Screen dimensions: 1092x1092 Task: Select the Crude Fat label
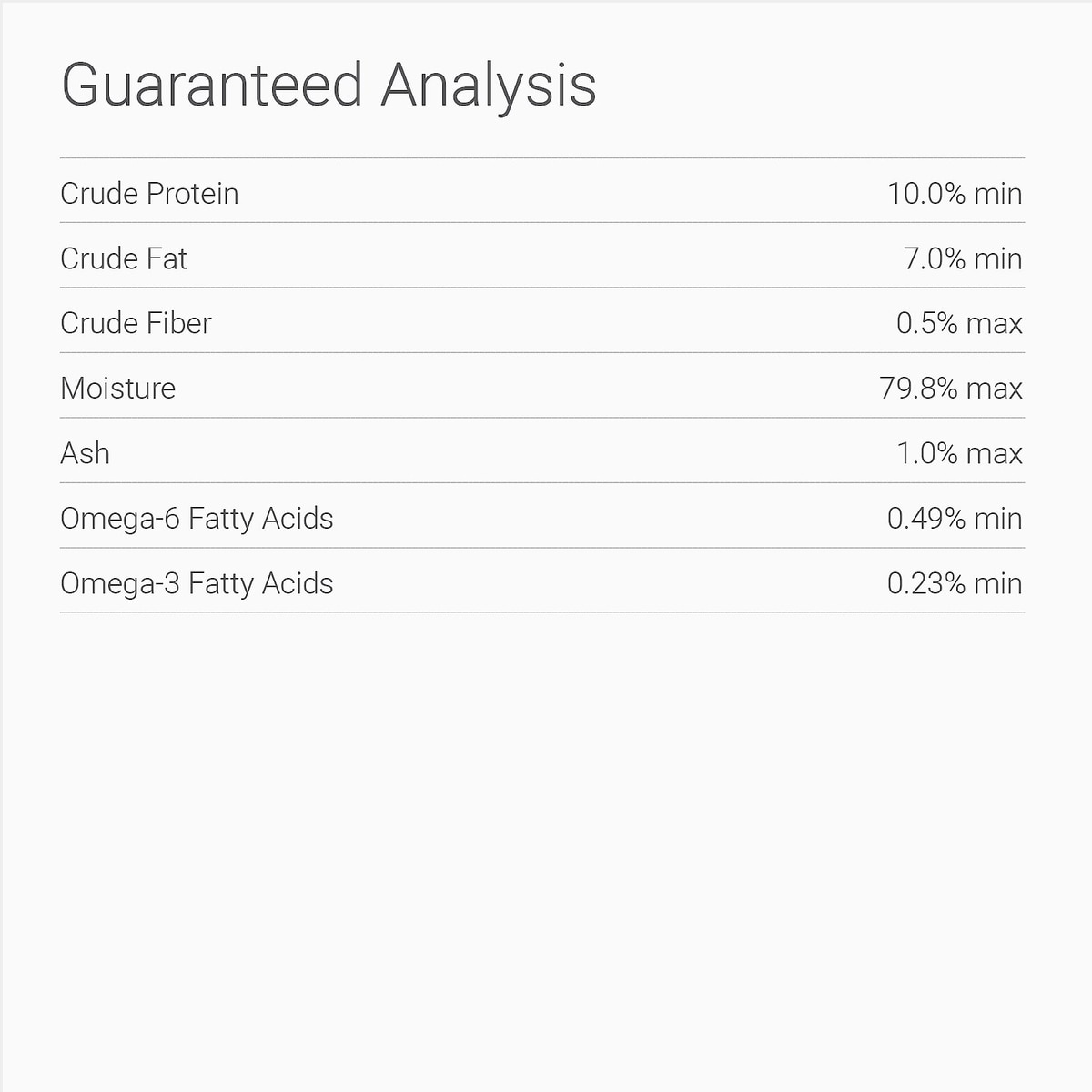click(x=124, y=258)
